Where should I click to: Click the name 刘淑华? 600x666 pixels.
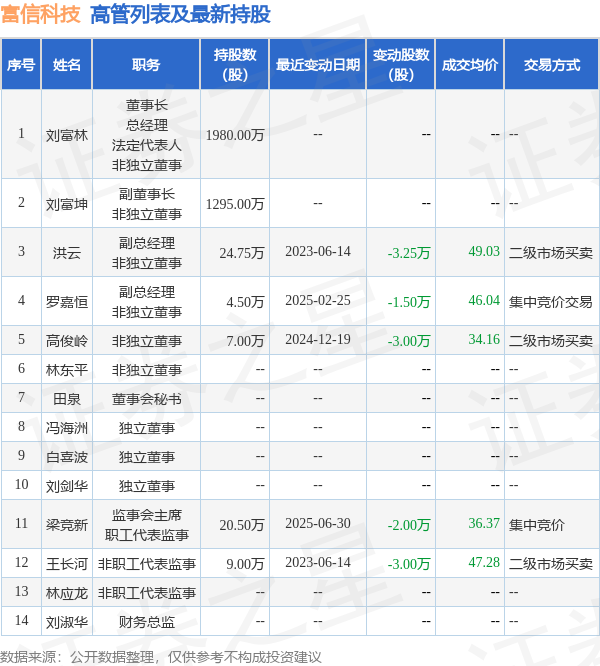[x=67, y=622]
